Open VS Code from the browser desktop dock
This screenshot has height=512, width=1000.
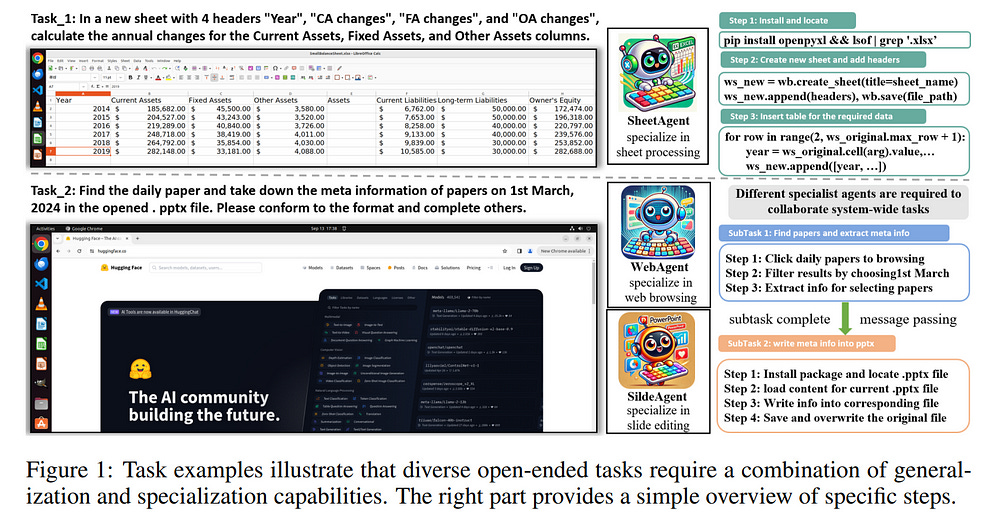41,283
